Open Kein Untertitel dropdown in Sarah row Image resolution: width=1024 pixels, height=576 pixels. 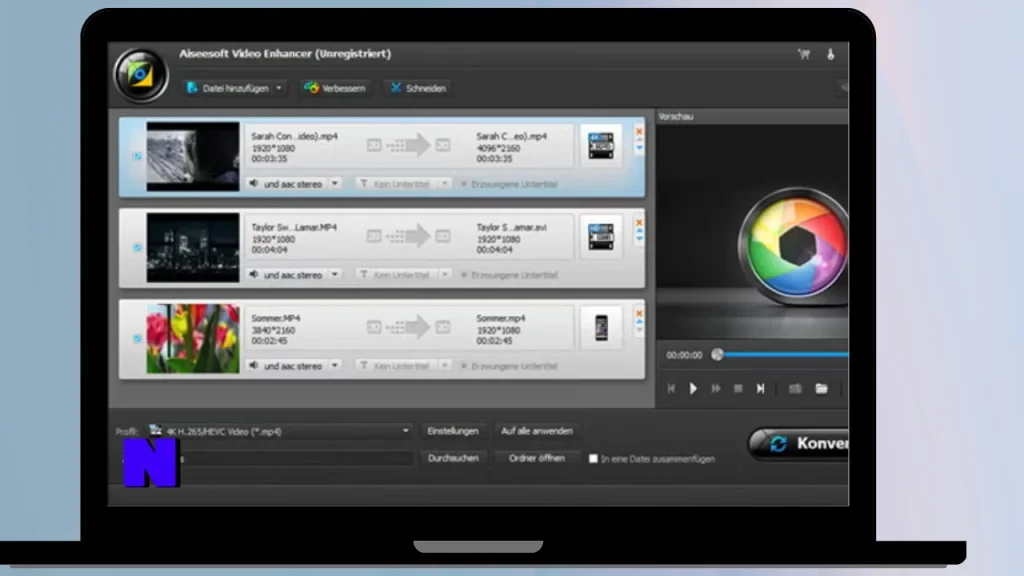pyautogui.click(x=445, y=184)
